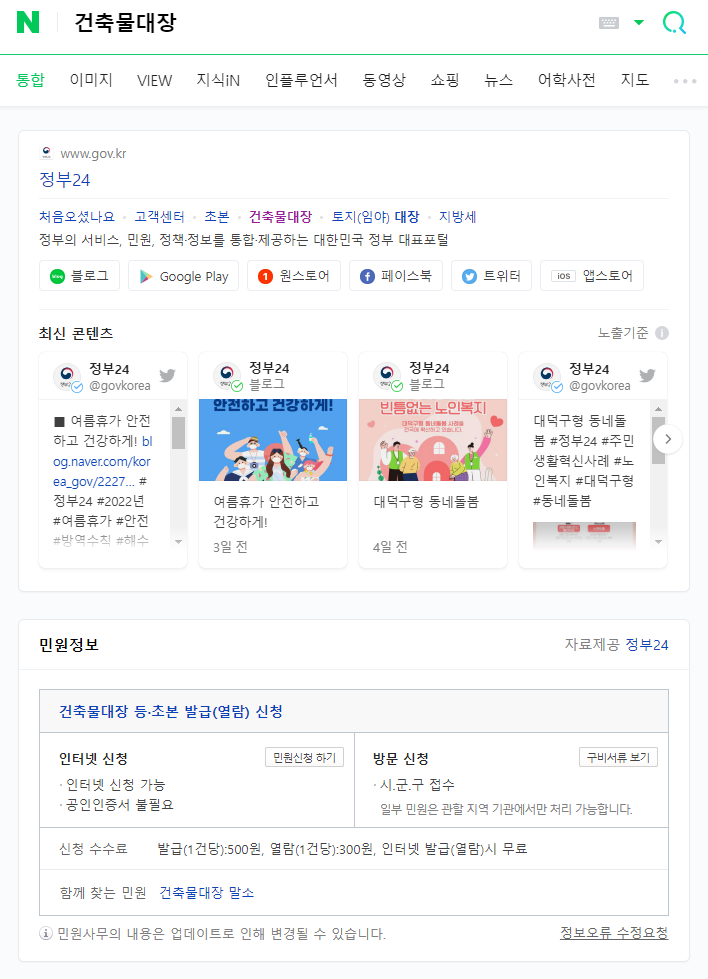The height and width of the screenshot is (979, 708).
Task: Click the 노출기준 info icon
Action: pyautogui.click(x=662, y=333)
